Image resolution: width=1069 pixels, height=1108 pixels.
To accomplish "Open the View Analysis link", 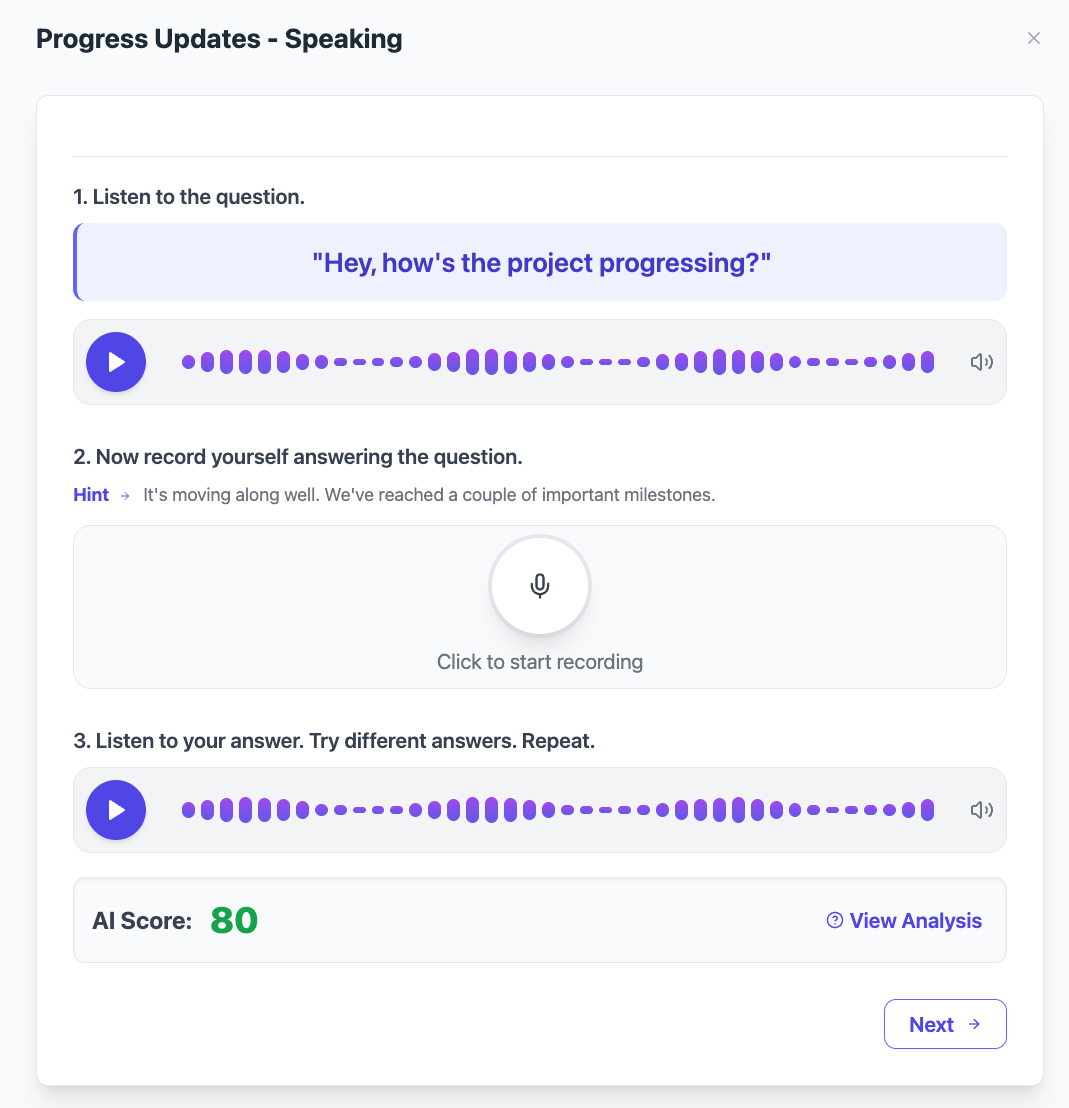I will [x=915, y=921].
